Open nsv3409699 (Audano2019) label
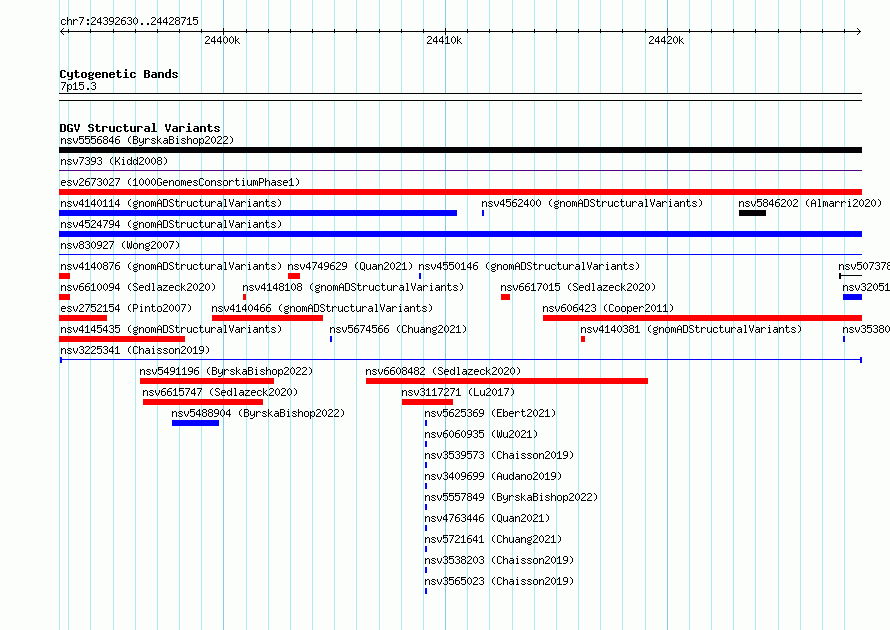The image size is (890, 630). (493, 476)
